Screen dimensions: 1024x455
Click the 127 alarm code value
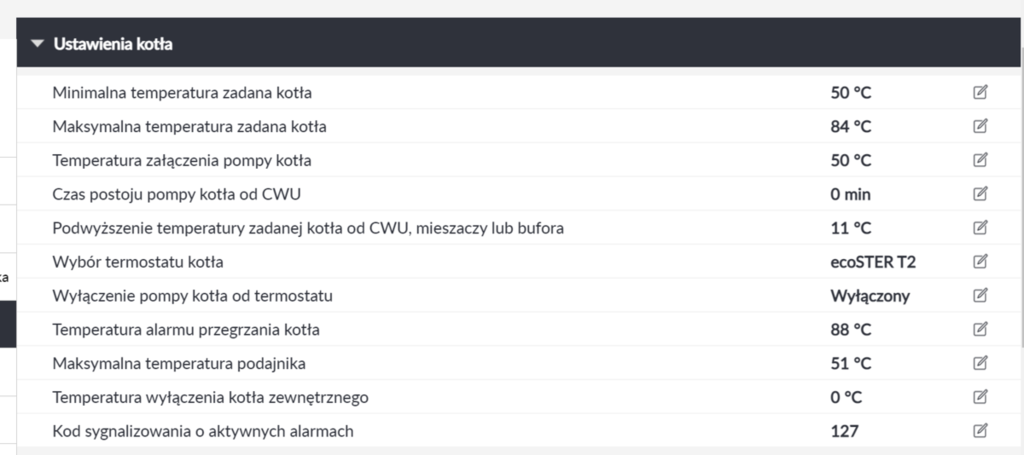click(x=845, y=431)
